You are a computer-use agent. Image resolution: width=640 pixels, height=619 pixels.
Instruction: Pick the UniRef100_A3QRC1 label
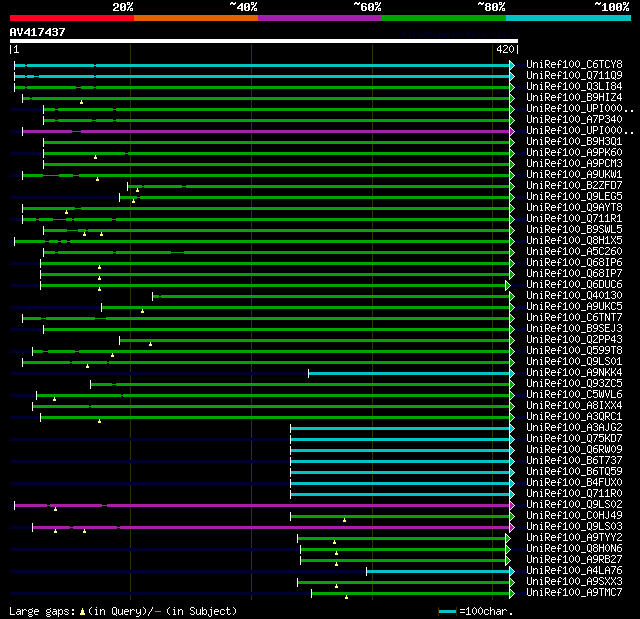(x=574, y=417)
